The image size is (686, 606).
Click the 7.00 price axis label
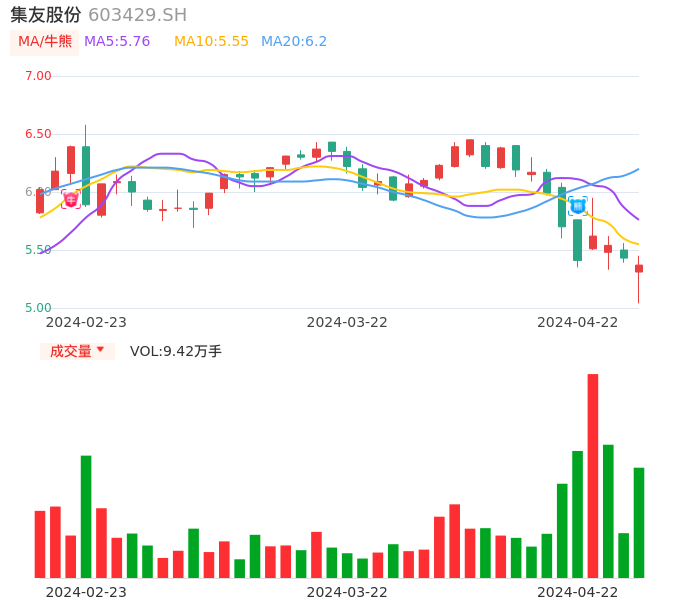(38, 76)
